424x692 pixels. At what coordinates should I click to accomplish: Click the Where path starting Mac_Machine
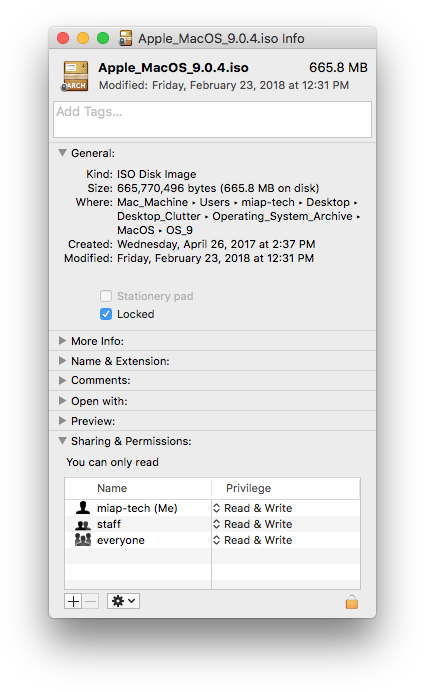pos(238,216)
